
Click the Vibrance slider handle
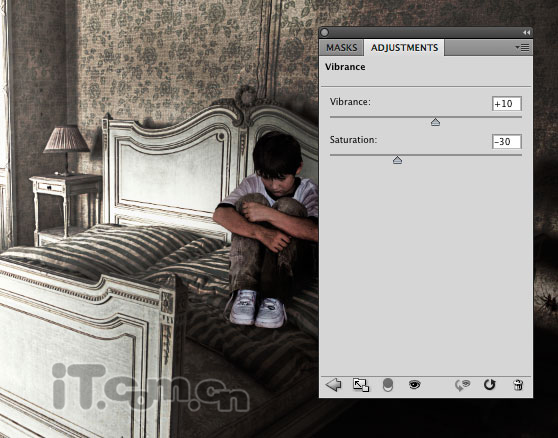click(x=435, y=122)
